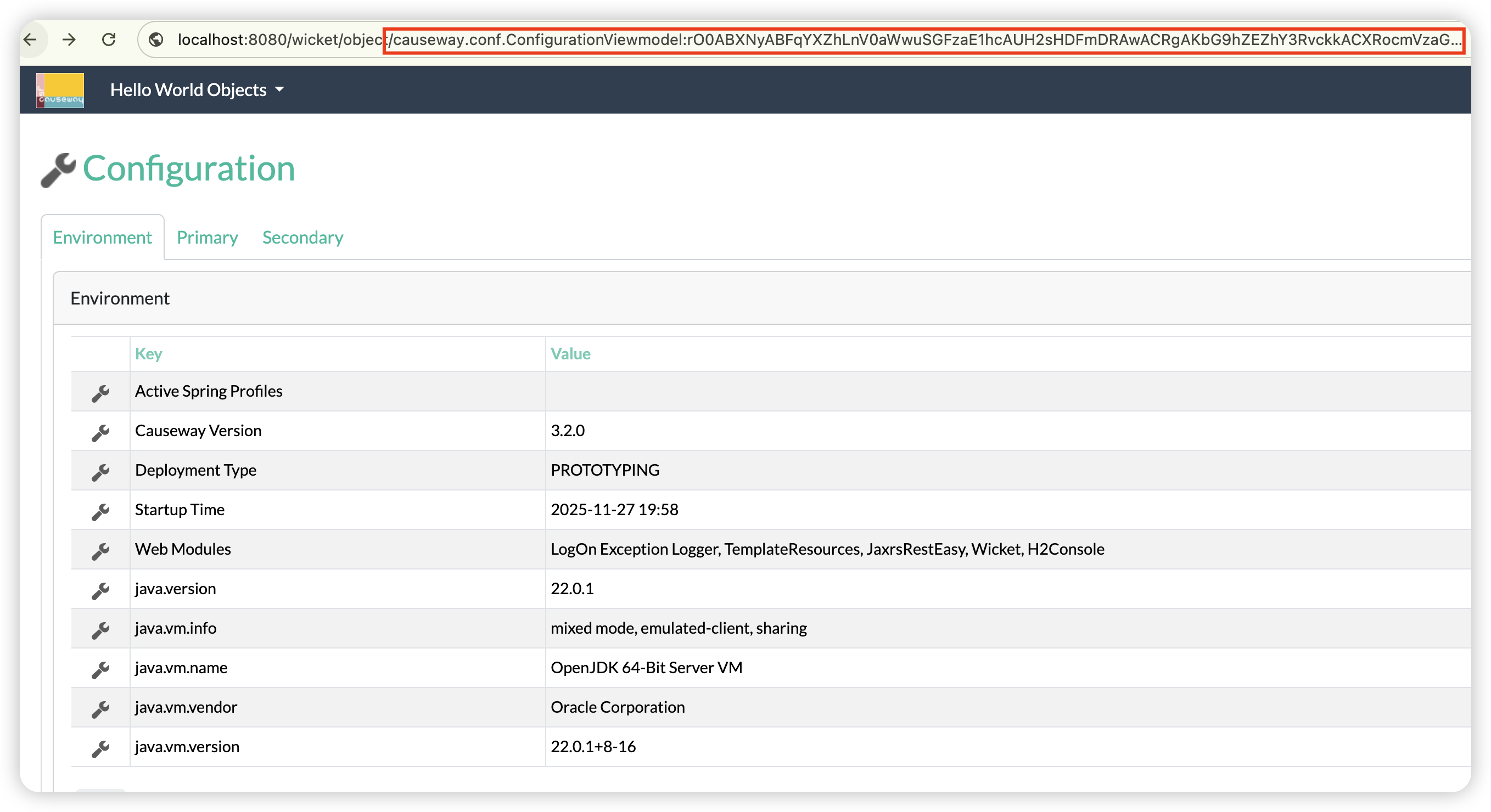Image resolution: width=1491 pixels, height=812 pixels.
Task: Go back using the browser back arrow
Action: pos(30,40)
